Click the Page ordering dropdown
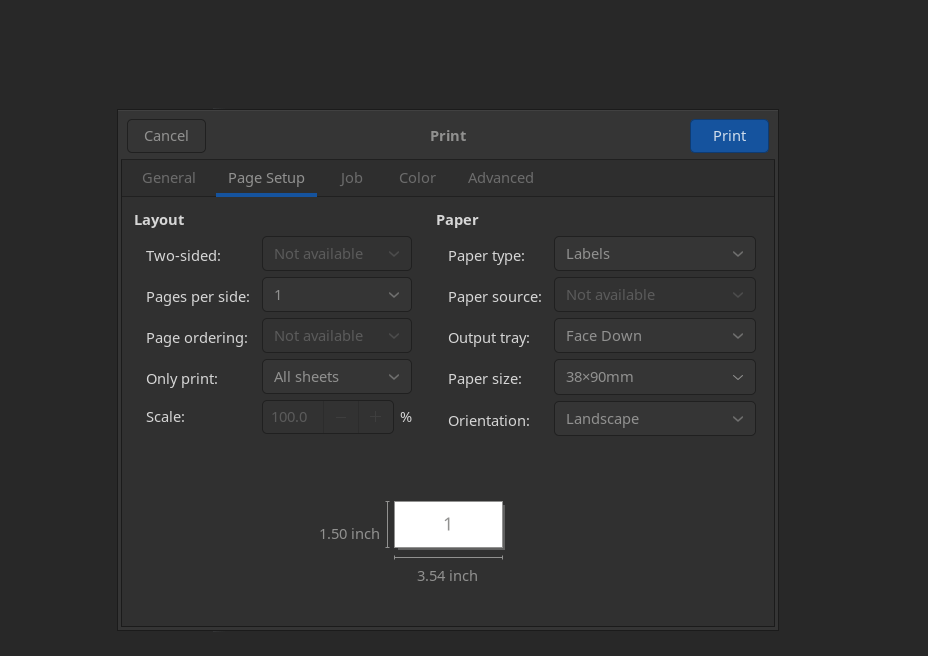Viewport: 928px width, 656px height. [x=336, y=336]
